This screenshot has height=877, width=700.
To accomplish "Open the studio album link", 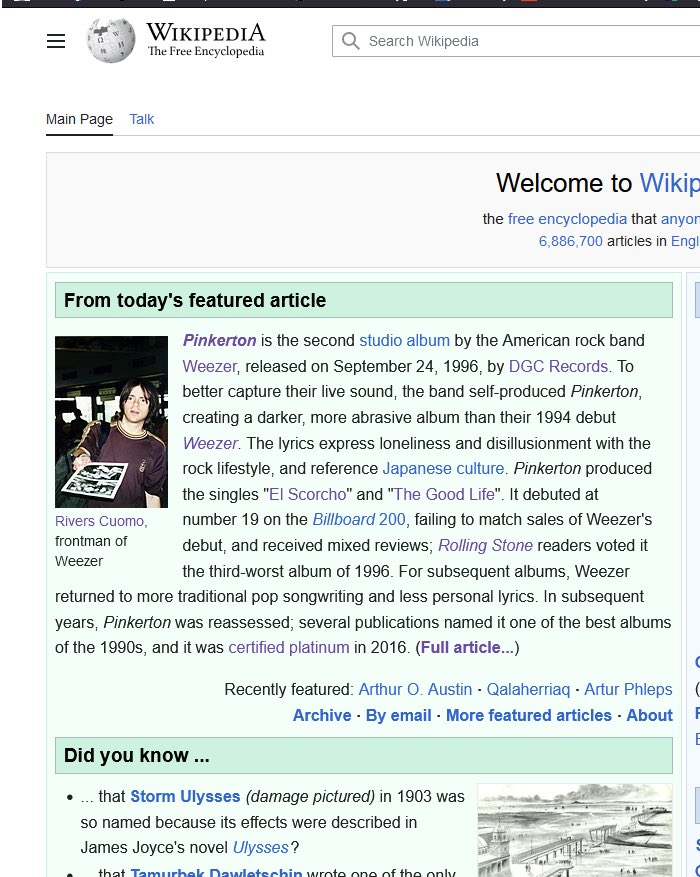I will 404,340.
